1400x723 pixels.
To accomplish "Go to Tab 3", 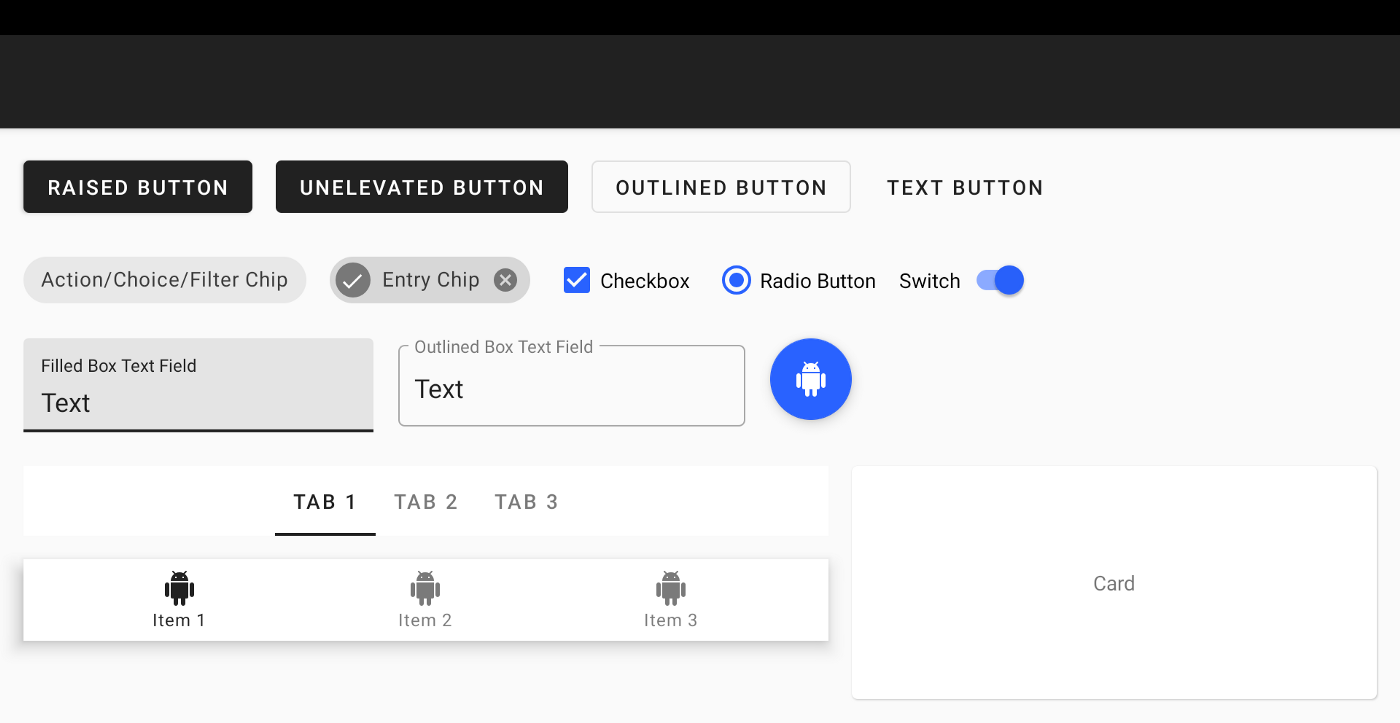I will [526, 502].
